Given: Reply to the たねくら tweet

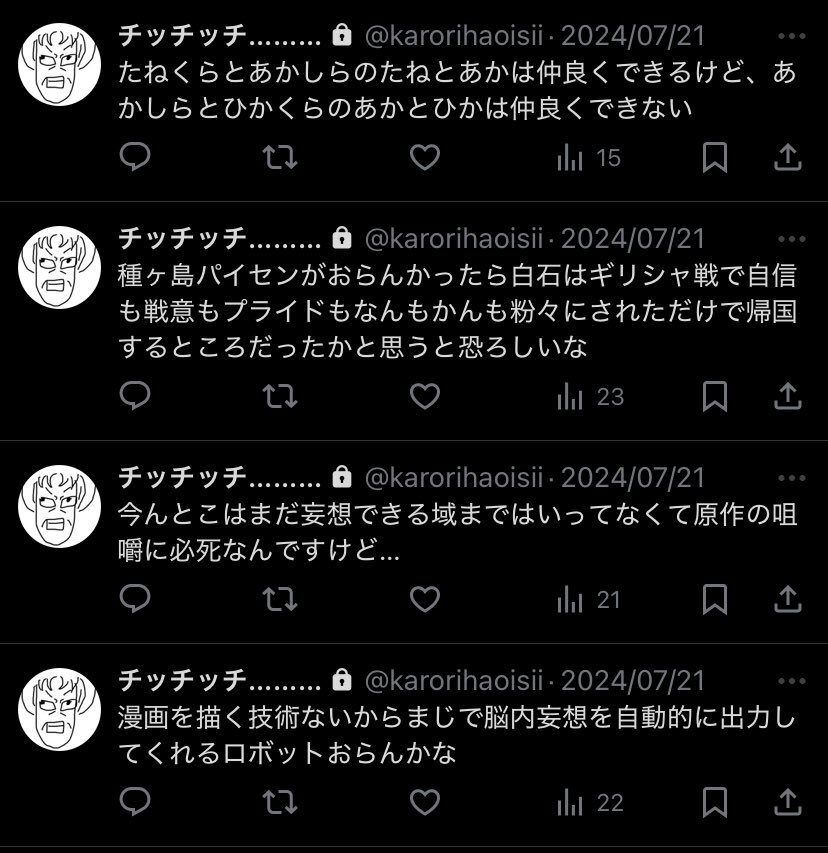Looking at the screenshot, I should click(134, 157).
